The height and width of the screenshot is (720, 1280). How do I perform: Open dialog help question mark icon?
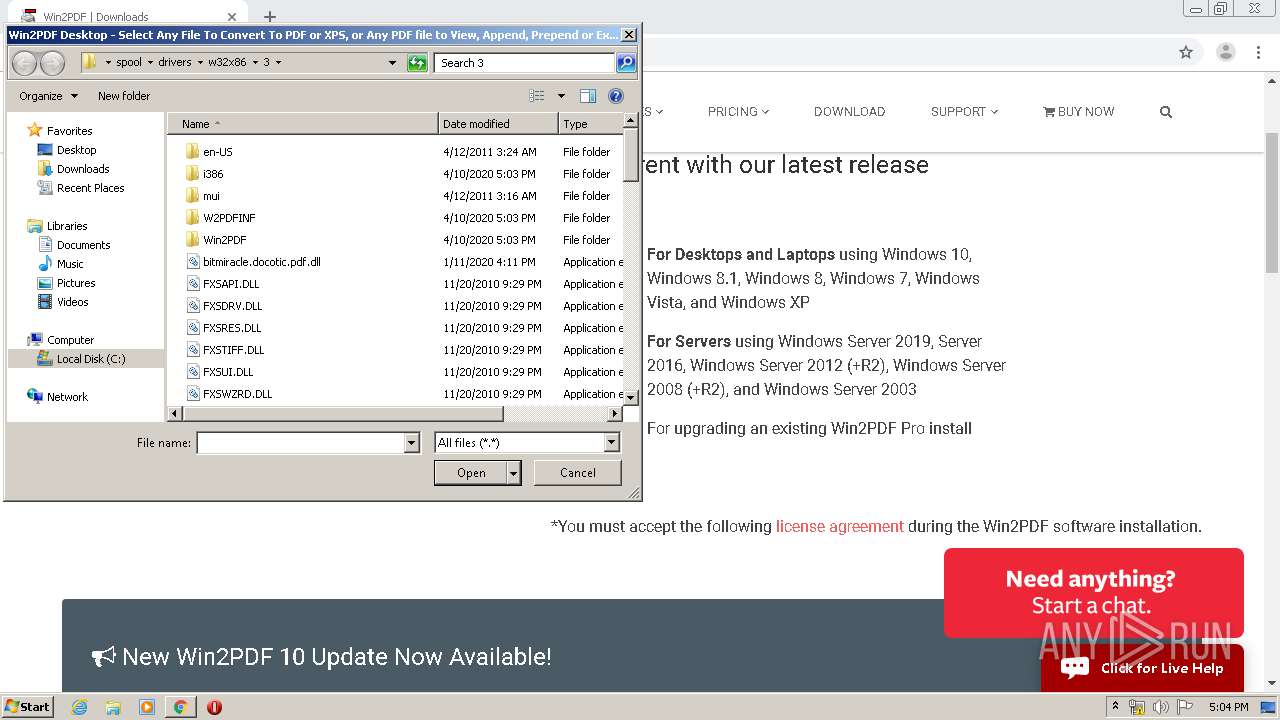pos(616,96)
